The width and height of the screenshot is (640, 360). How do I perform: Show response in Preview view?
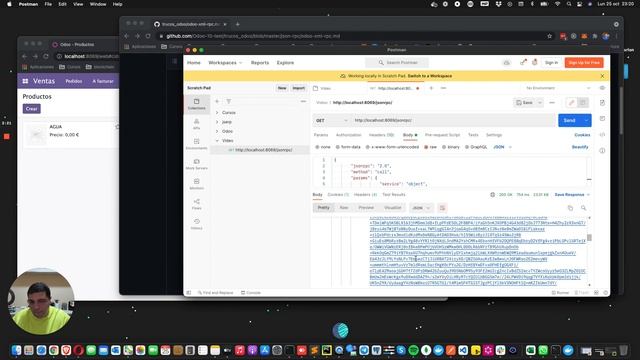point(366,208)
